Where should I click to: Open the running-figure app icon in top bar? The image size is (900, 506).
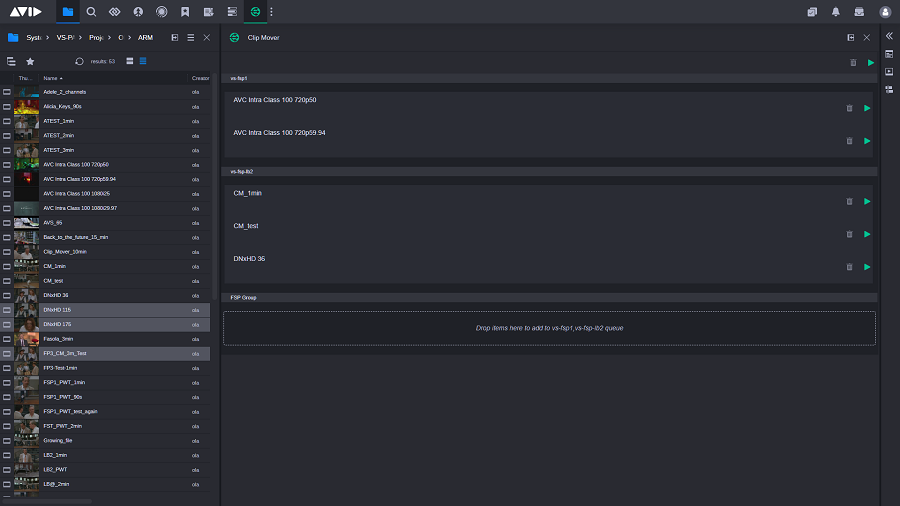point(138,11)
